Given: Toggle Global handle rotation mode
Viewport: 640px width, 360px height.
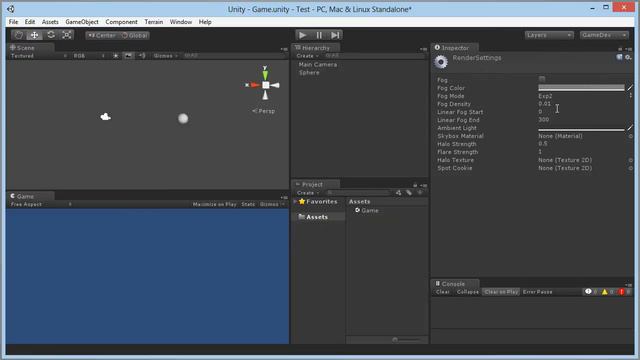Looking at the screenshot, I should [x=134, y=36].
